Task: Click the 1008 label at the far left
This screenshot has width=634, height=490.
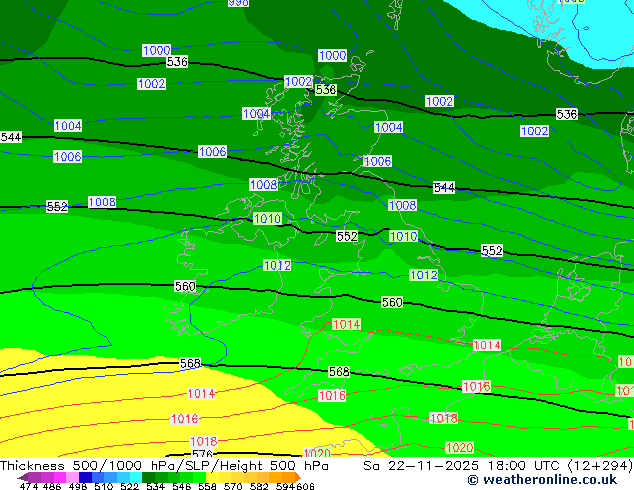Action: pyautogui.click(x=102, y=202)
